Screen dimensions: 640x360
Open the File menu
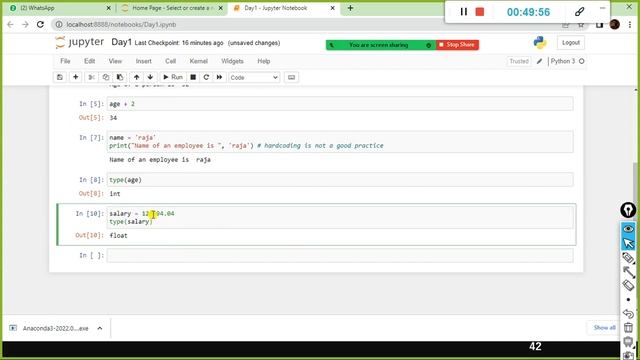coord(65,61)
